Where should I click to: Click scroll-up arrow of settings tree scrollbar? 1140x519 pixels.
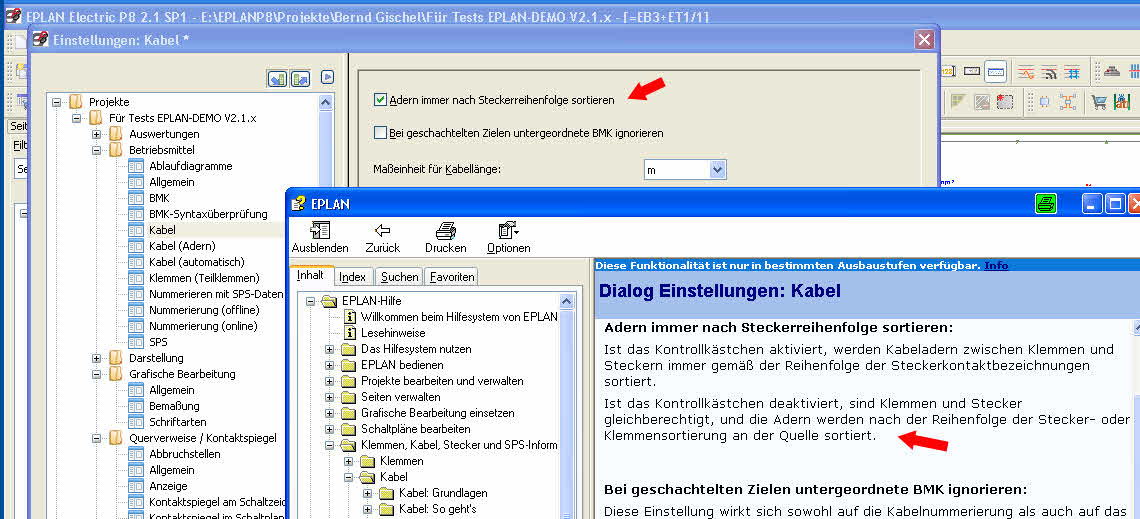coord(326,102)
